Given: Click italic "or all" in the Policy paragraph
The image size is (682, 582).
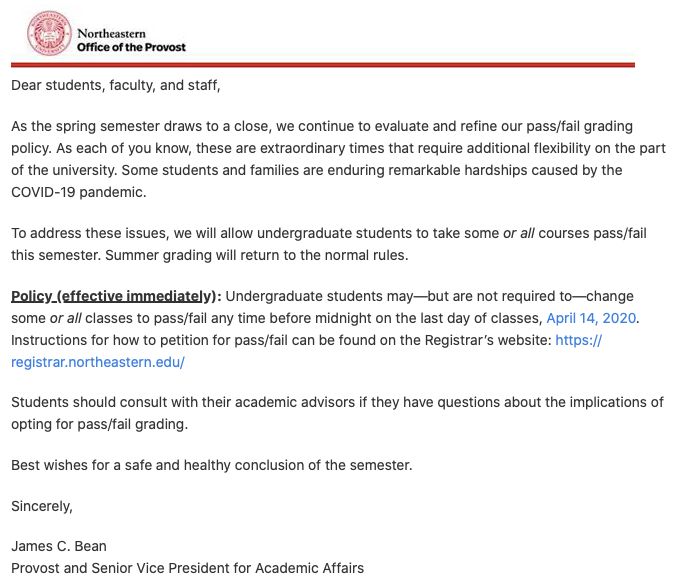Looking at the screenshot, I should [x=64, y=318].
